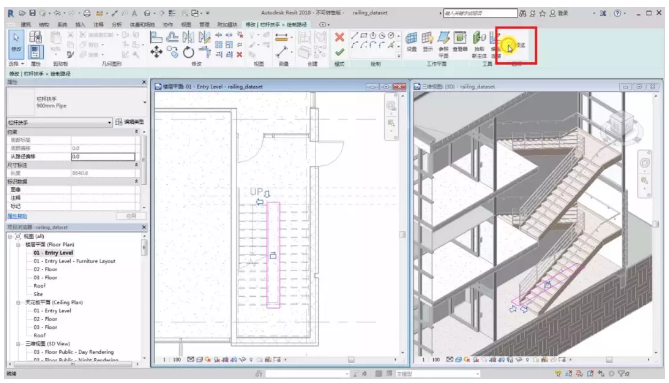Select Site in project browser

coord(38,294)
